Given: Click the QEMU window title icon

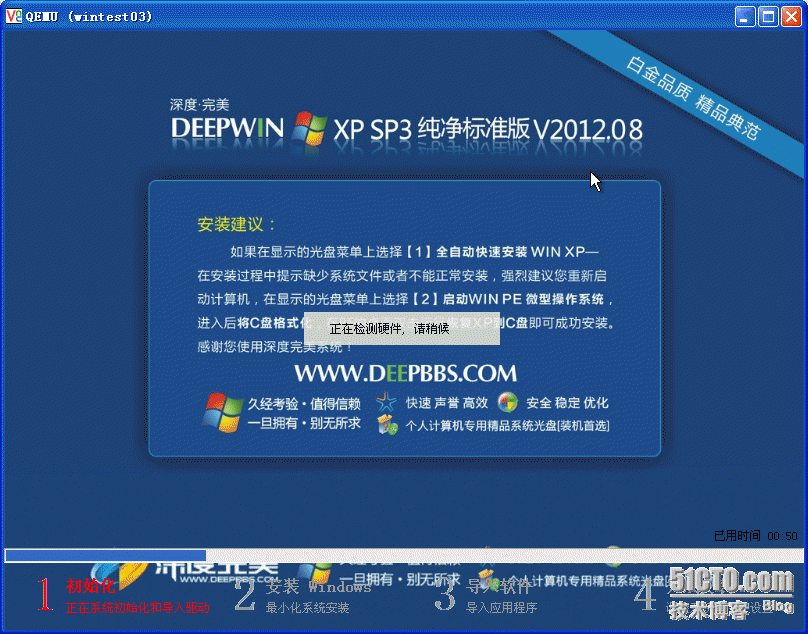Looking at the screenshot, I should pos(13,16).
